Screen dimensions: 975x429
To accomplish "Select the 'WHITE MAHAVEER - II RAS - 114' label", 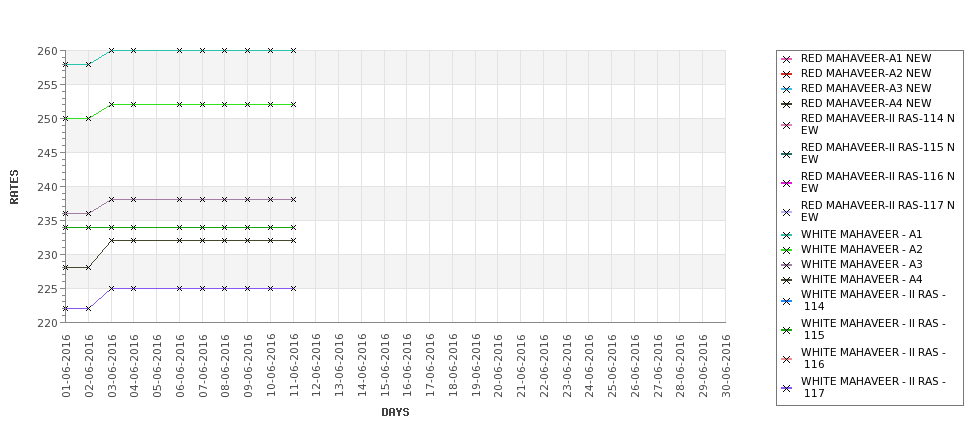I will pyautogui.click(x=873, y=300).
